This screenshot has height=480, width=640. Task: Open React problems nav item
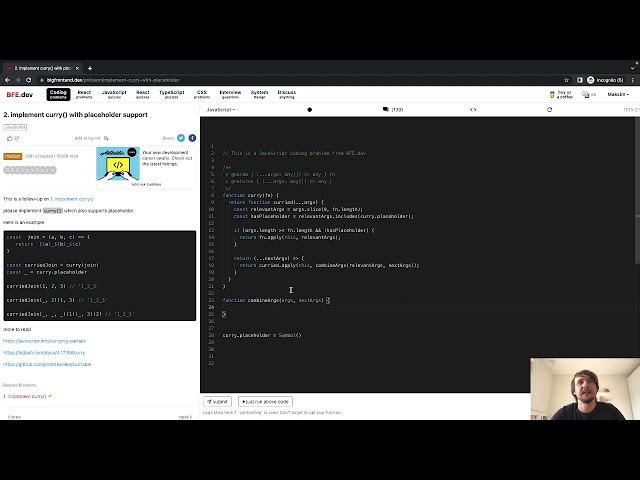(84, 94)
